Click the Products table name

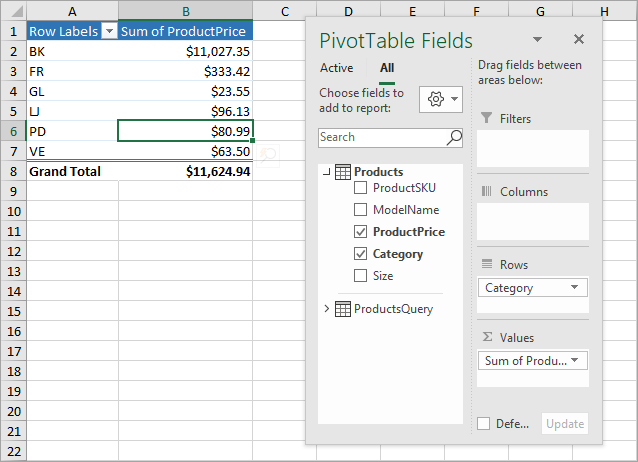(x=378, y=172)
